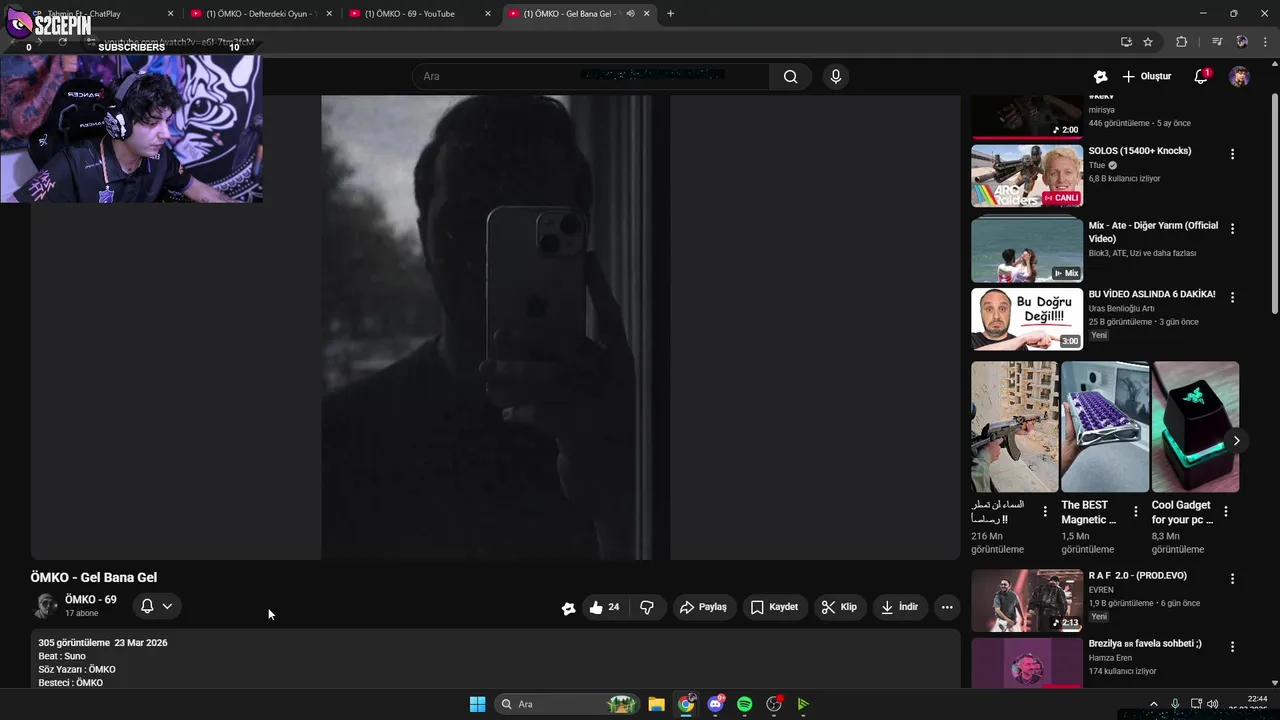Open options for Brezilya favela sohbeti video
Image resolution: width=1280 pixels, height=720 pixels.
pyautogui.click(x=1232, y=647)
